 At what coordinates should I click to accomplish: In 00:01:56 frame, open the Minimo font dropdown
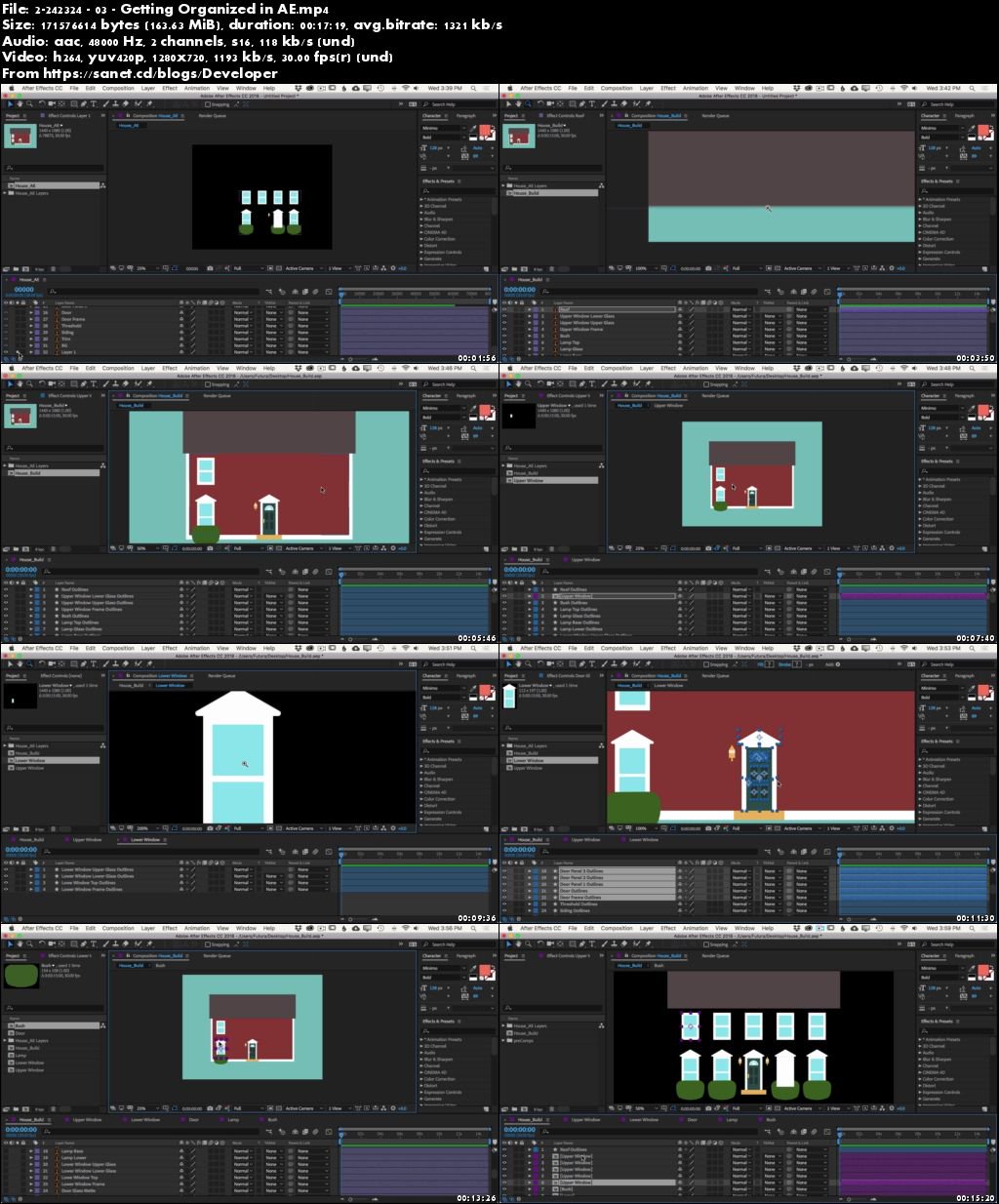click(x=444, y=128)
